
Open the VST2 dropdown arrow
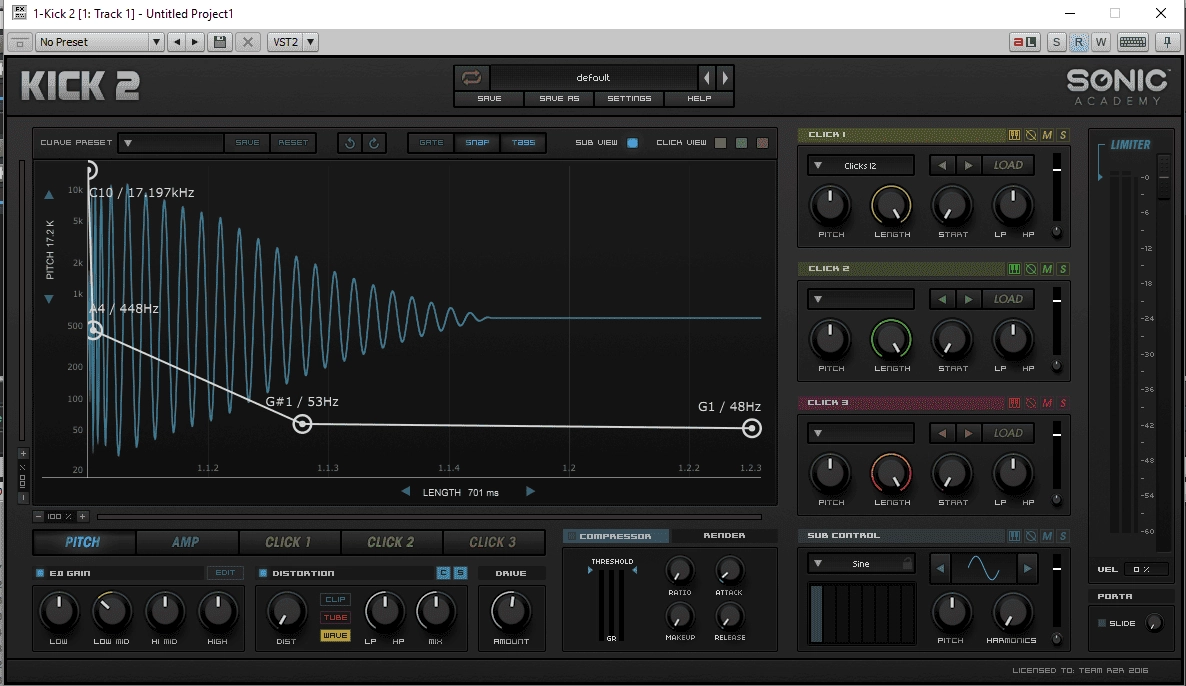[310, 42]
